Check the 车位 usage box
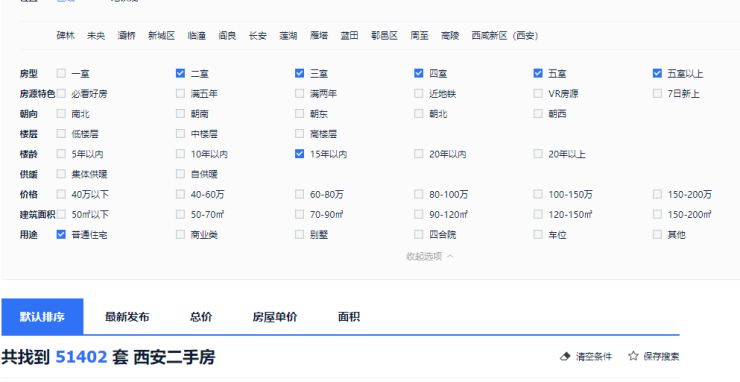 pyautogui.click(x=538, y=234)
